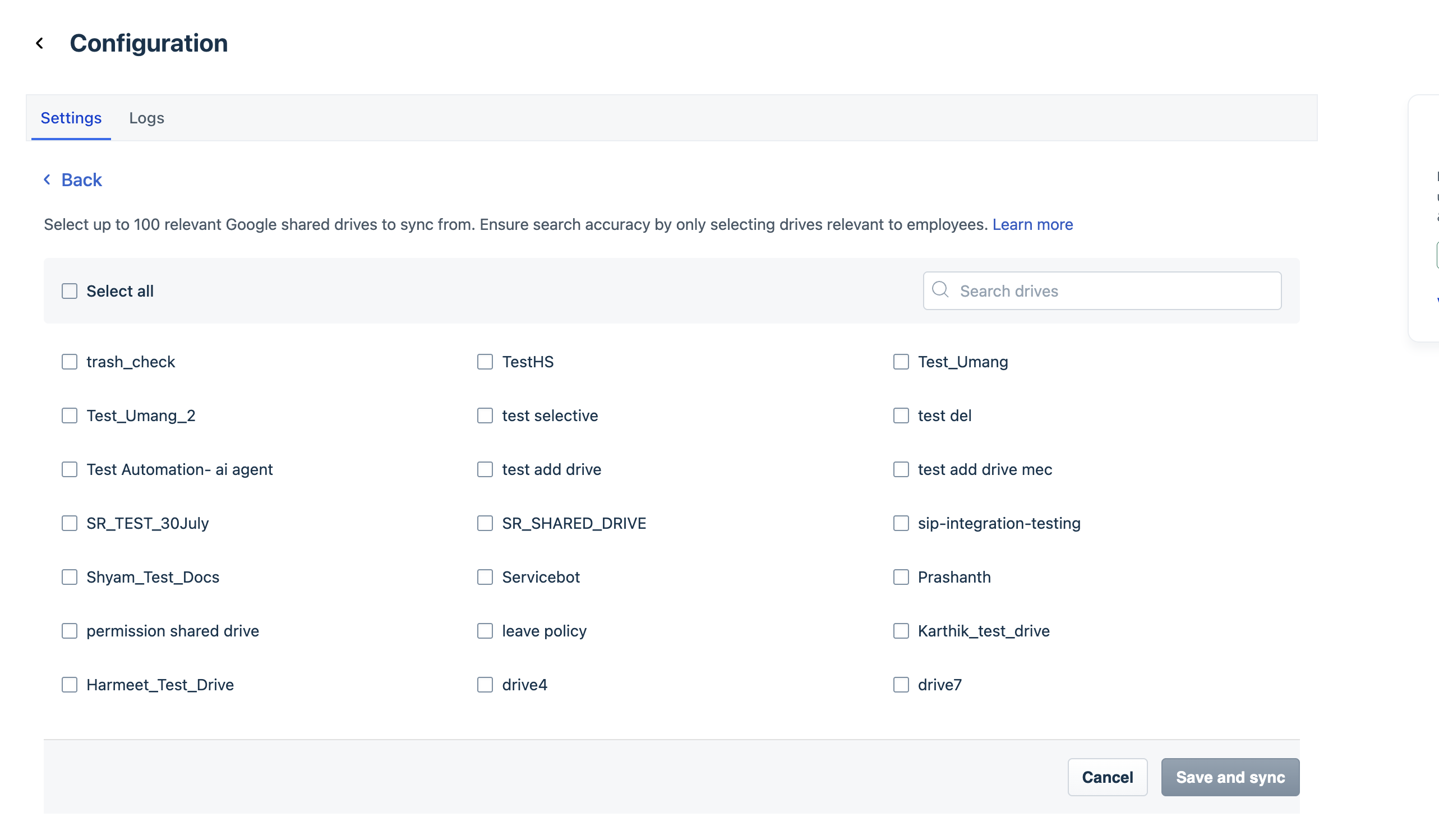Viewport: 1439px width, 840px height.
Task: Tick the SR_SHARED_DRIVE checkbox
Action: (x=485, y=524)
